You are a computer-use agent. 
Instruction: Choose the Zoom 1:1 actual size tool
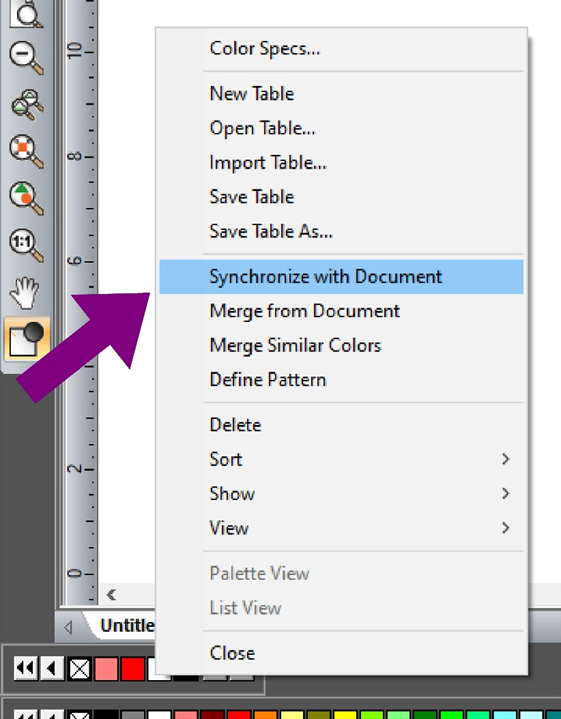coord(26,246)
